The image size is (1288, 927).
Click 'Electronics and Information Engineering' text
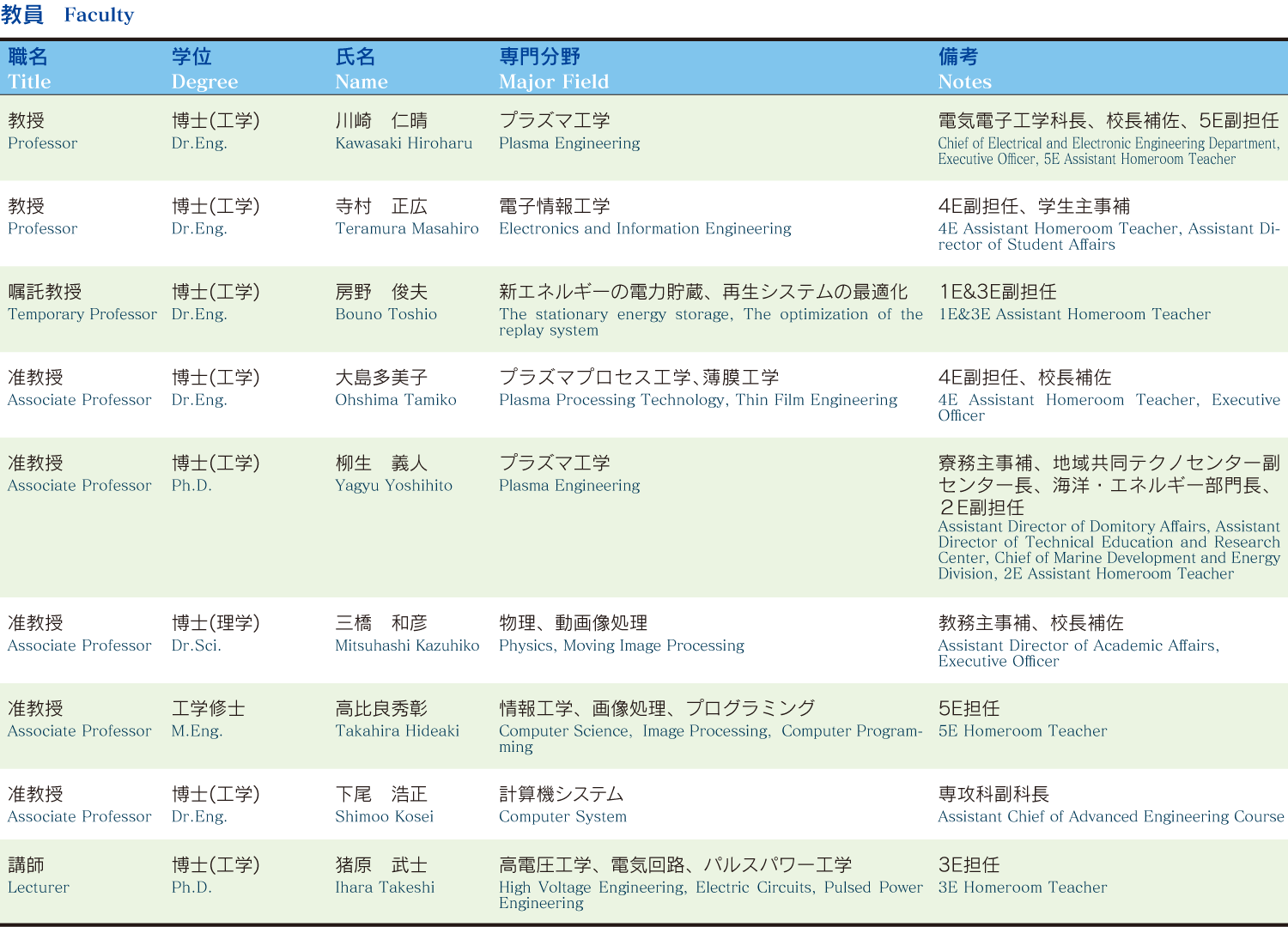645,229
